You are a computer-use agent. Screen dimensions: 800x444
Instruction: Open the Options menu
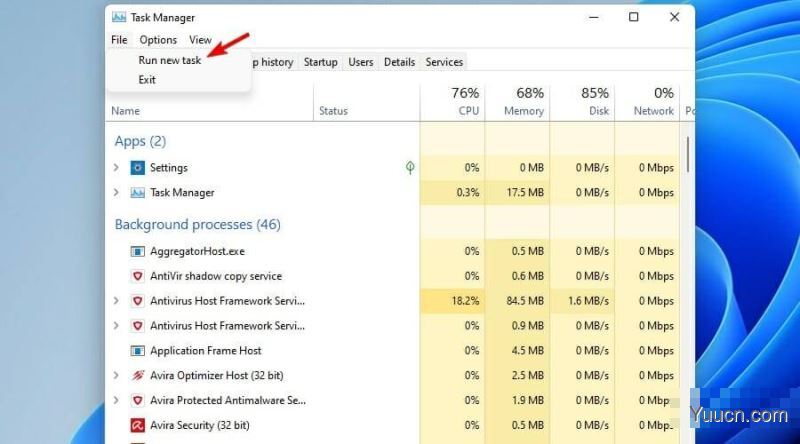pyautogui.click(x=158, y=40)
